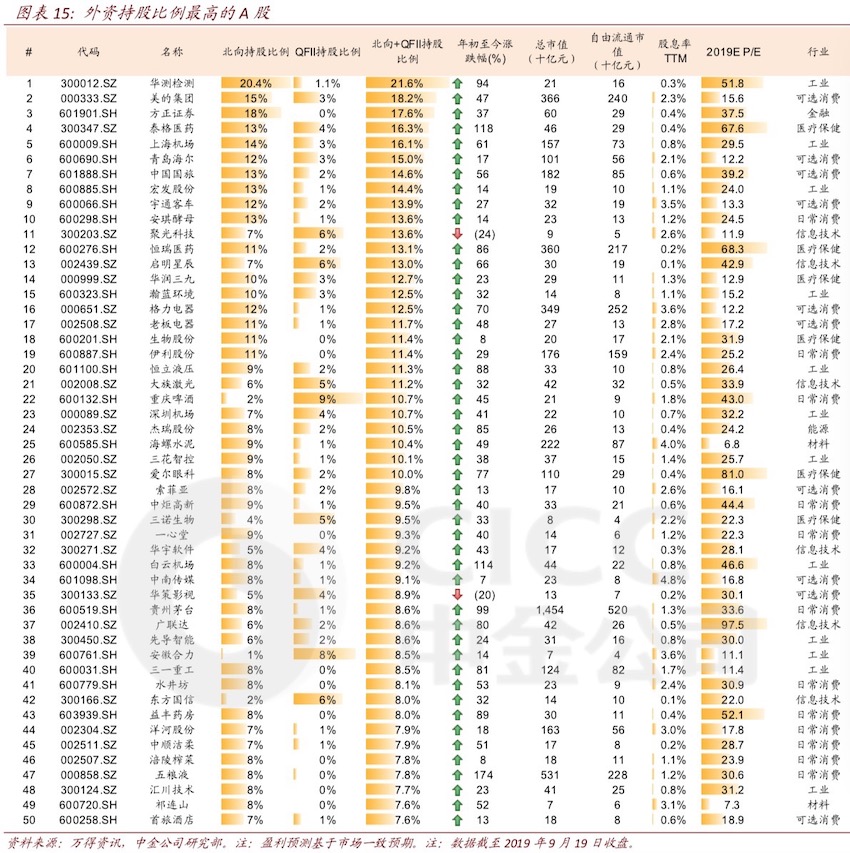The height and width of the screenshot is (853, 850).
Task: Click the 名称 column header
Action: point(172,52)
